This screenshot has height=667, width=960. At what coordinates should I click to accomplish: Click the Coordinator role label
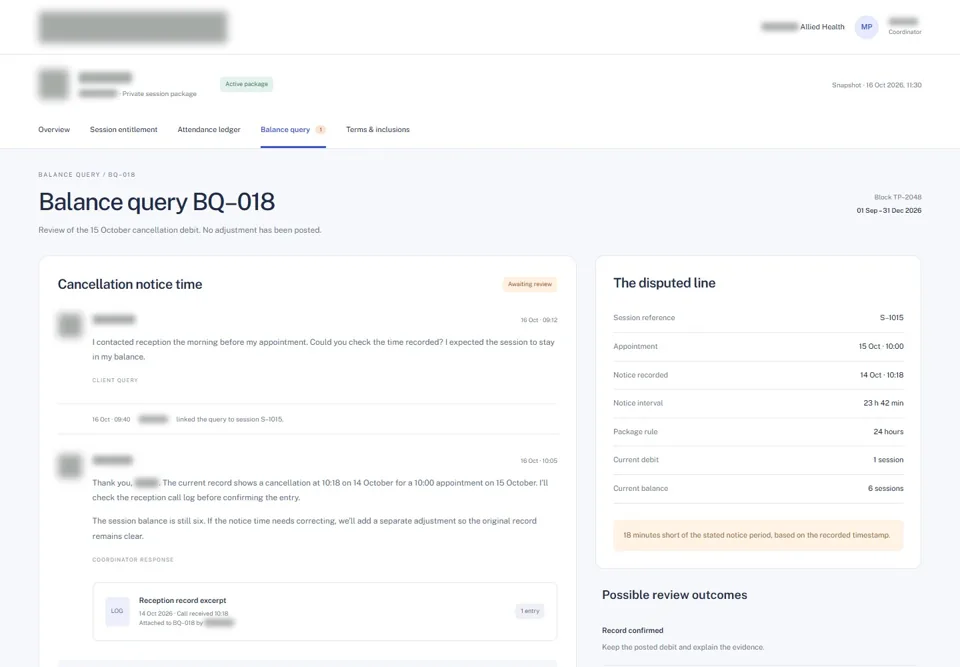[905, 32]
